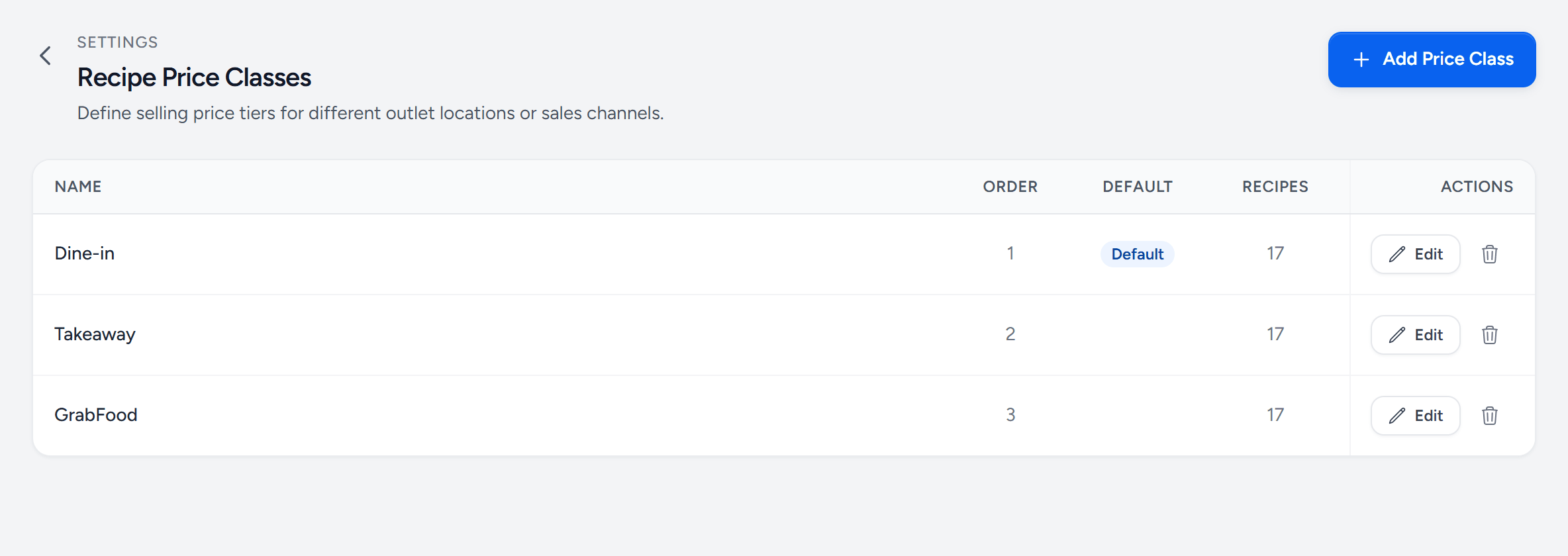Image resolution: width=1568 pixels, height=556 pixels.
Task: Click order value 3 for GrabFood
Action: (x=1010, y=415)
